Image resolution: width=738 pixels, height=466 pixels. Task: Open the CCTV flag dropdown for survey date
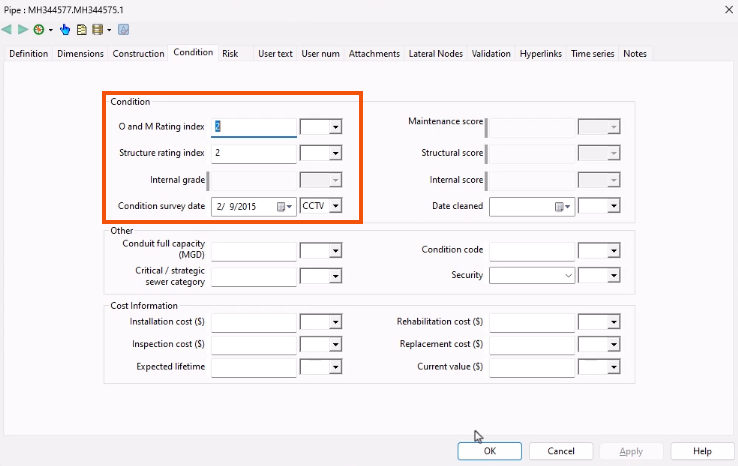pyautogui.click(x=335, y=206)
